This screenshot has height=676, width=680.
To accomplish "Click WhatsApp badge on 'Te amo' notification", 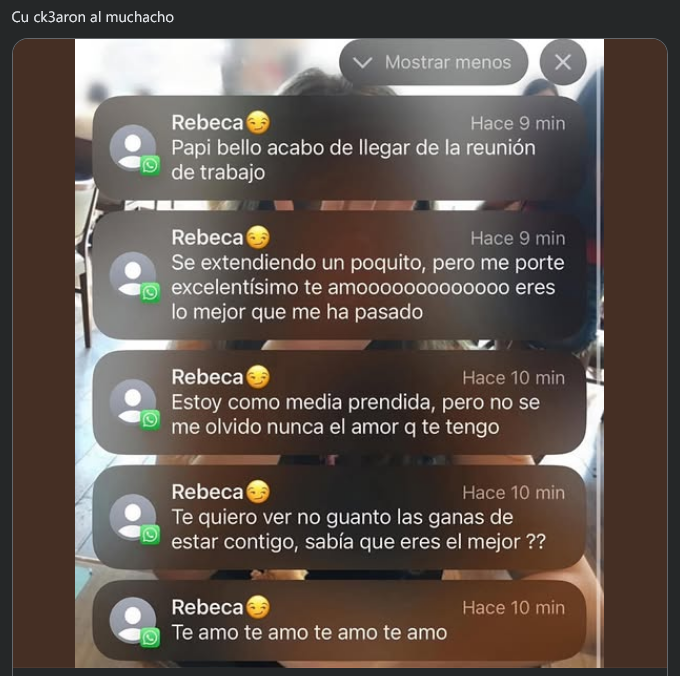I will pos(150,637).
